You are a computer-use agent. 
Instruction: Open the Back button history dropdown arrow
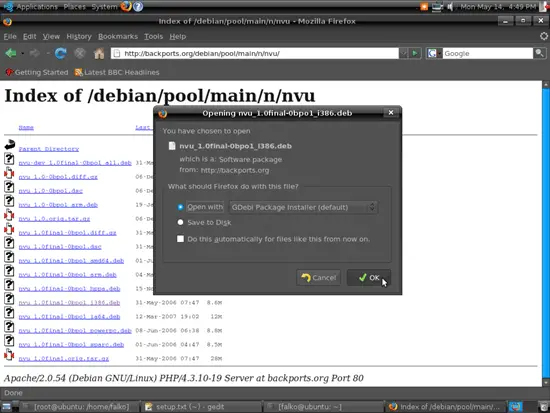coord(22,53)
